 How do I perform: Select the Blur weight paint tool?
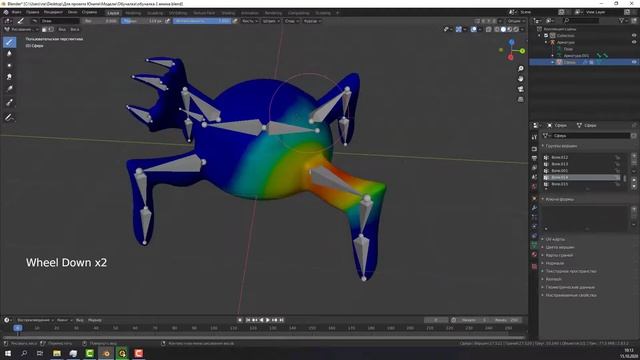(x=9, y=53)
